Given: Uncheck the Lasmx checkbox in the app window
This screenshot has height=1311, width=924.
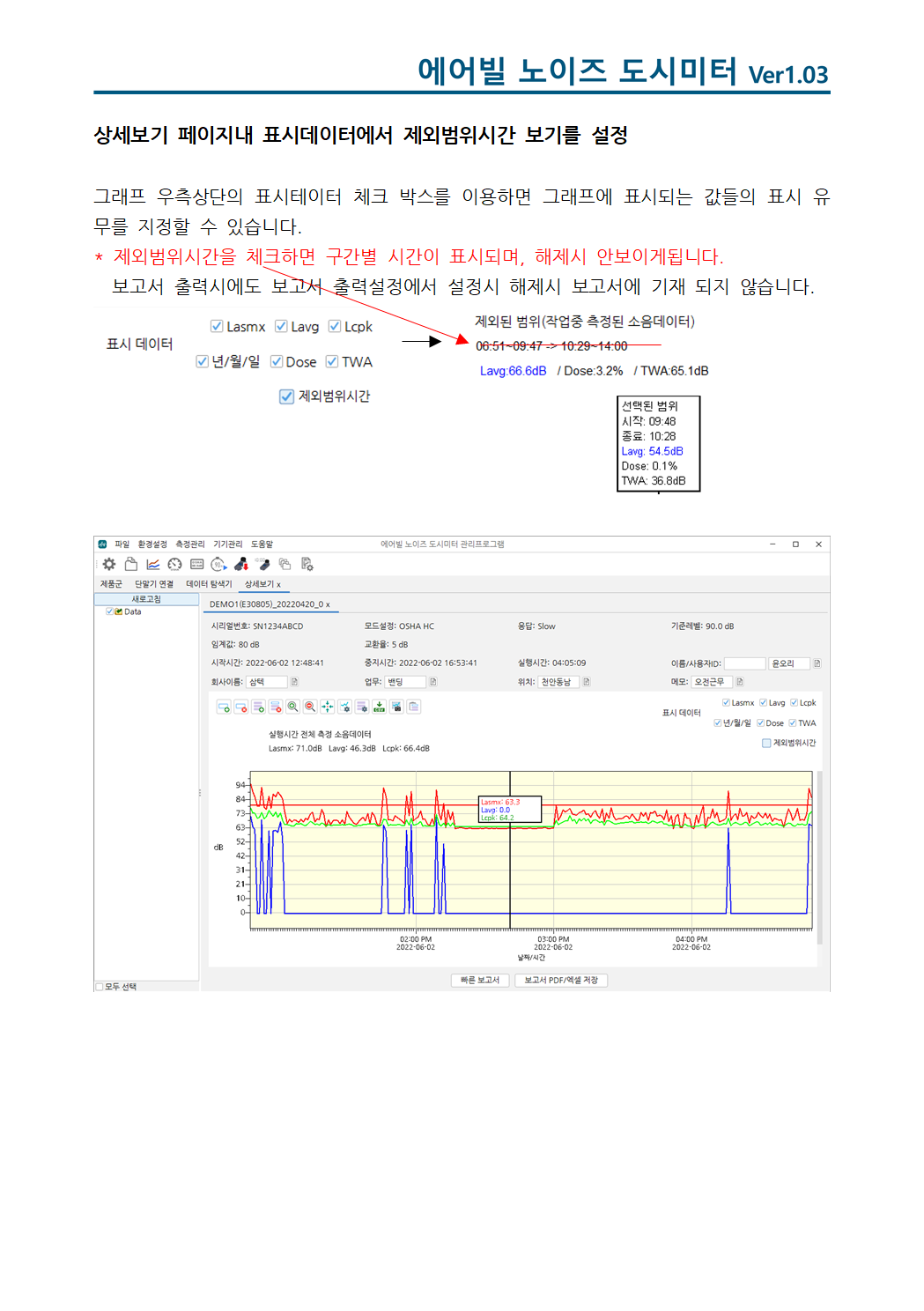Looking at the screenshot, I should pos(726,703).
